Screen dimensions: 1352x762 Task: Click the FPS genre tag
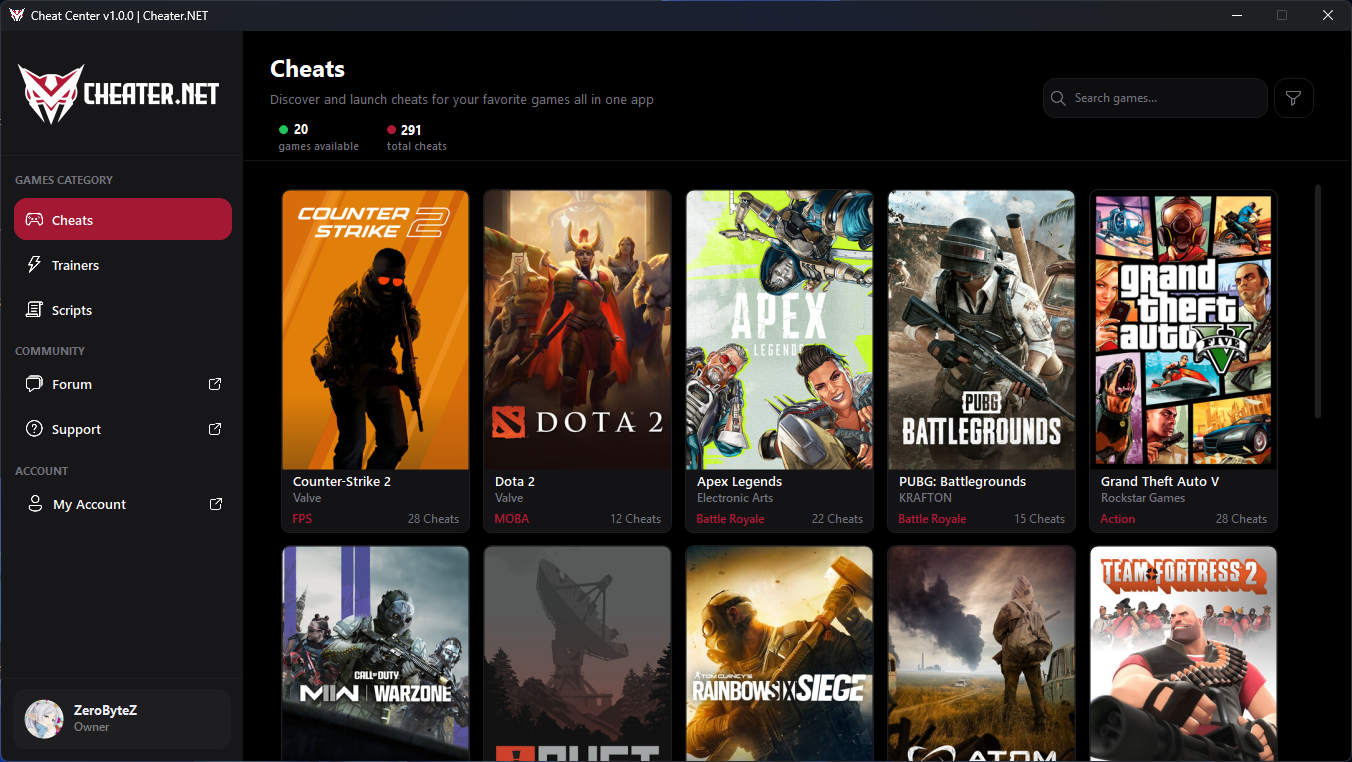[x=302, y=519]
